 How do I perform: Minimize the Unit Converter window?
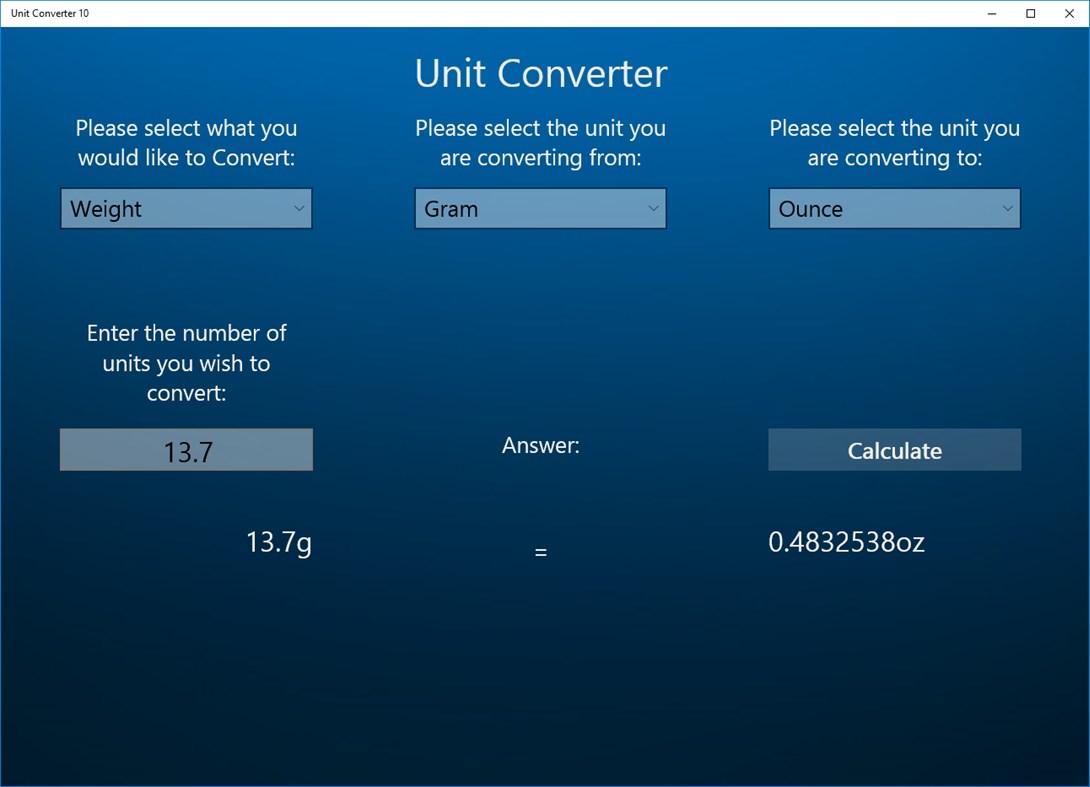coord(990,13)
